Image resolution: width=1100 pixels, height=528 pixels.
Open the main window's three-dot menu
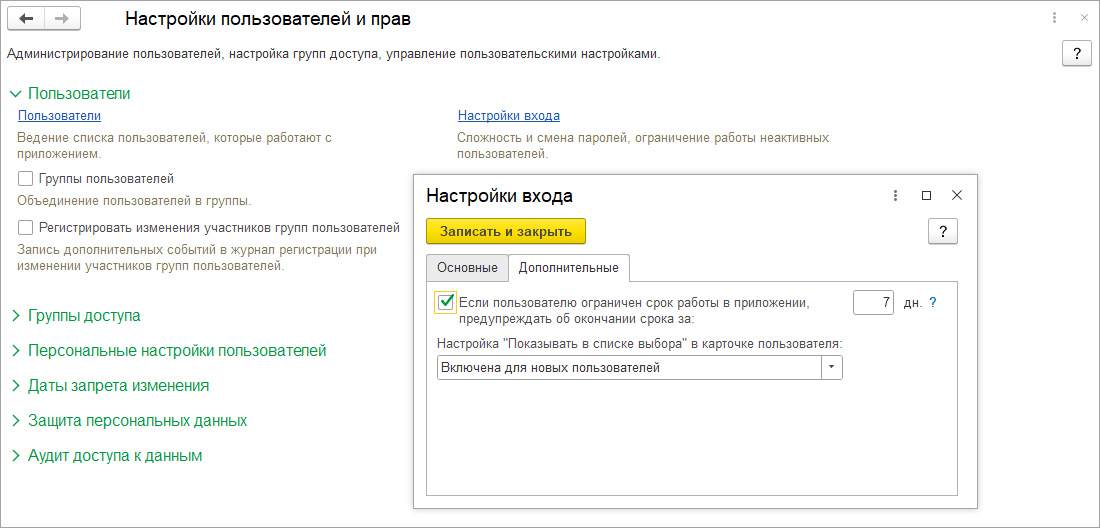pos(1055,19)
